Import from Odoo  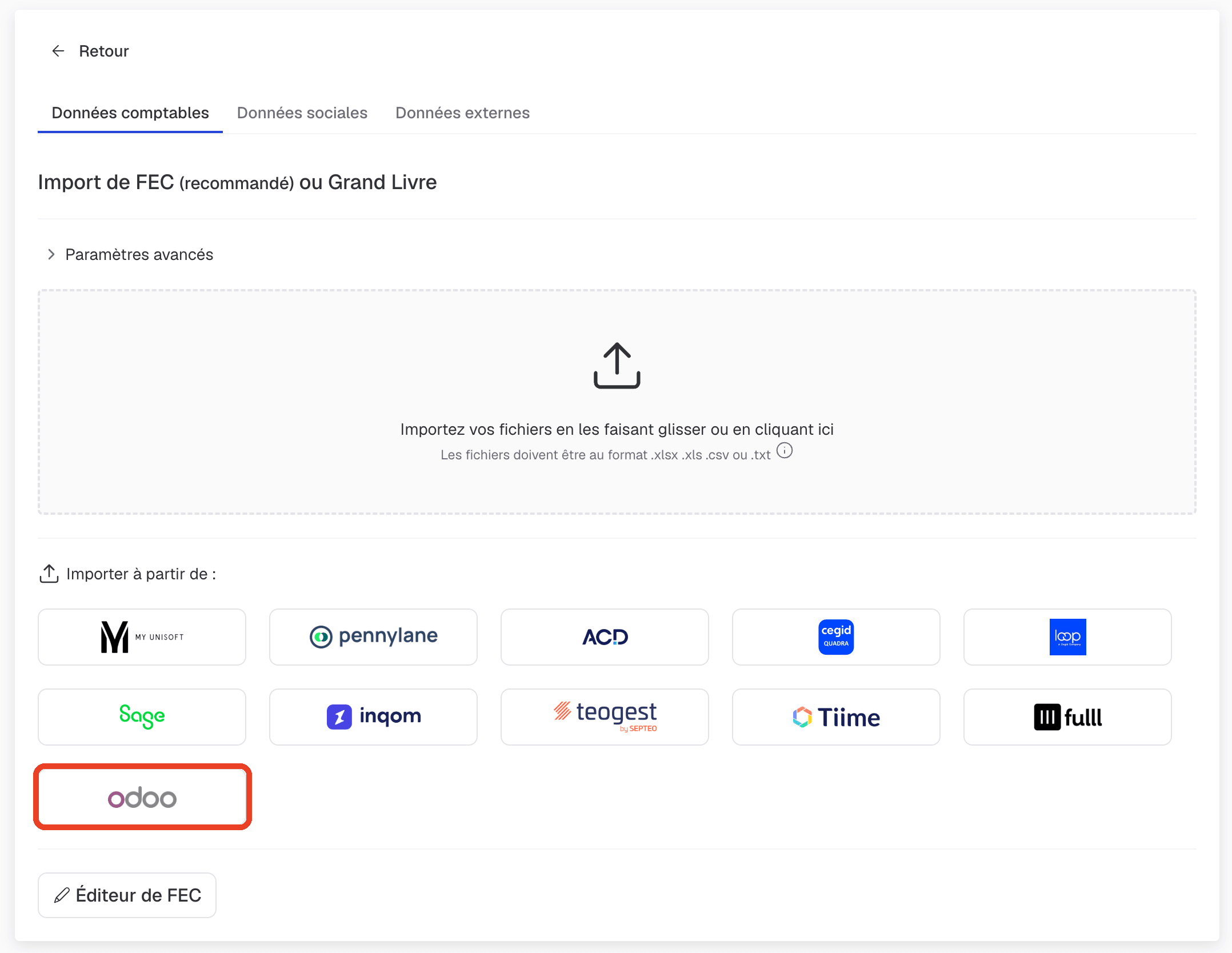tap(142, 797)
